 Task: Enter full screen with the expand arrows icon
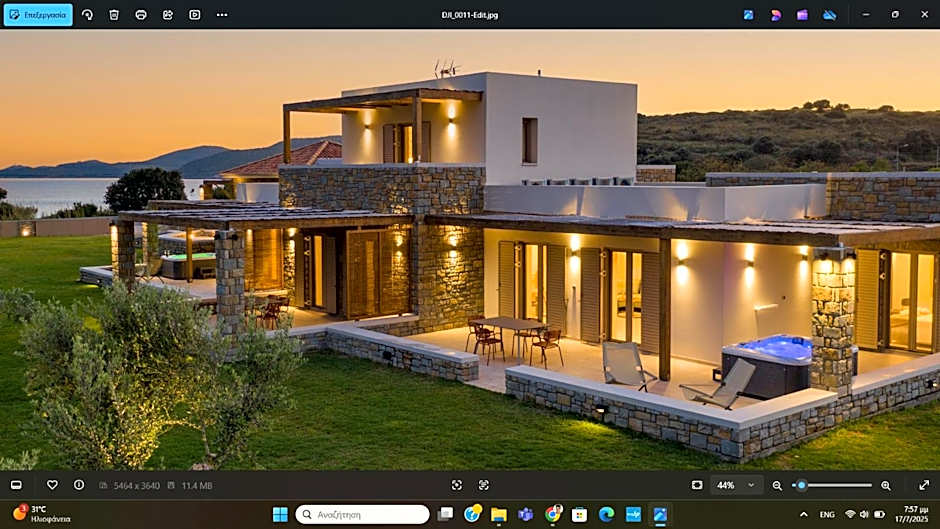coord(924,485)
